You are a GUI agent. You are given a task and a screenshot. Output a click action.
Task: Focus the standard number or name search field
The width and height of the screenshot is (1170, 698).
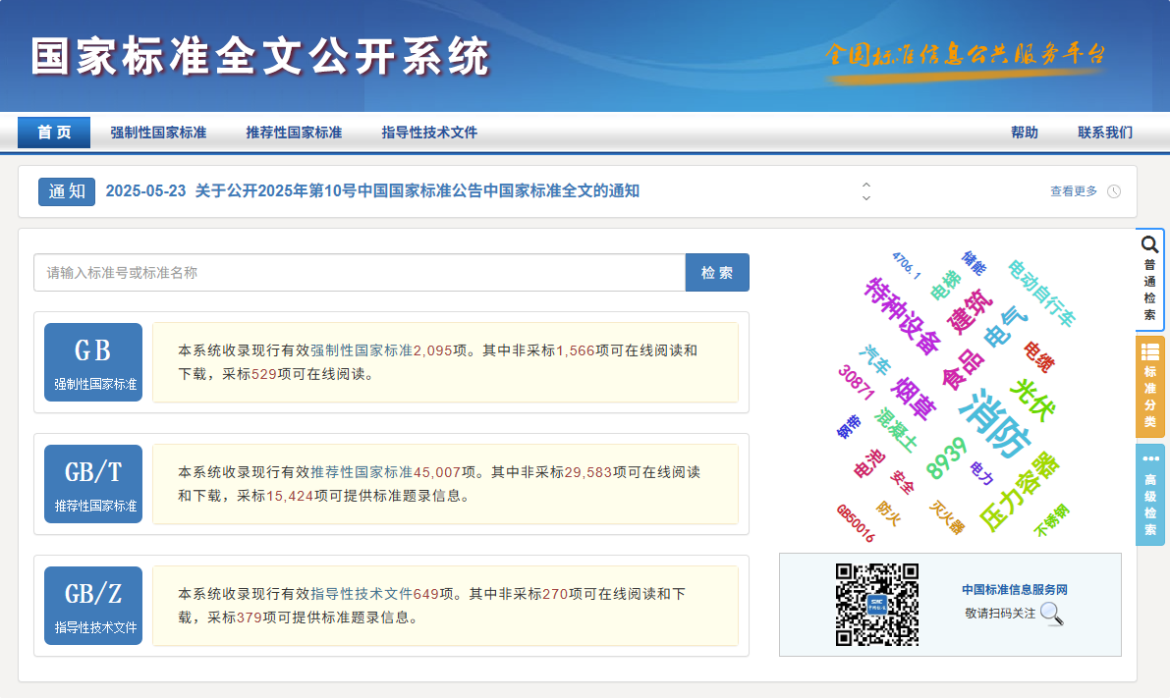point(359,273)
